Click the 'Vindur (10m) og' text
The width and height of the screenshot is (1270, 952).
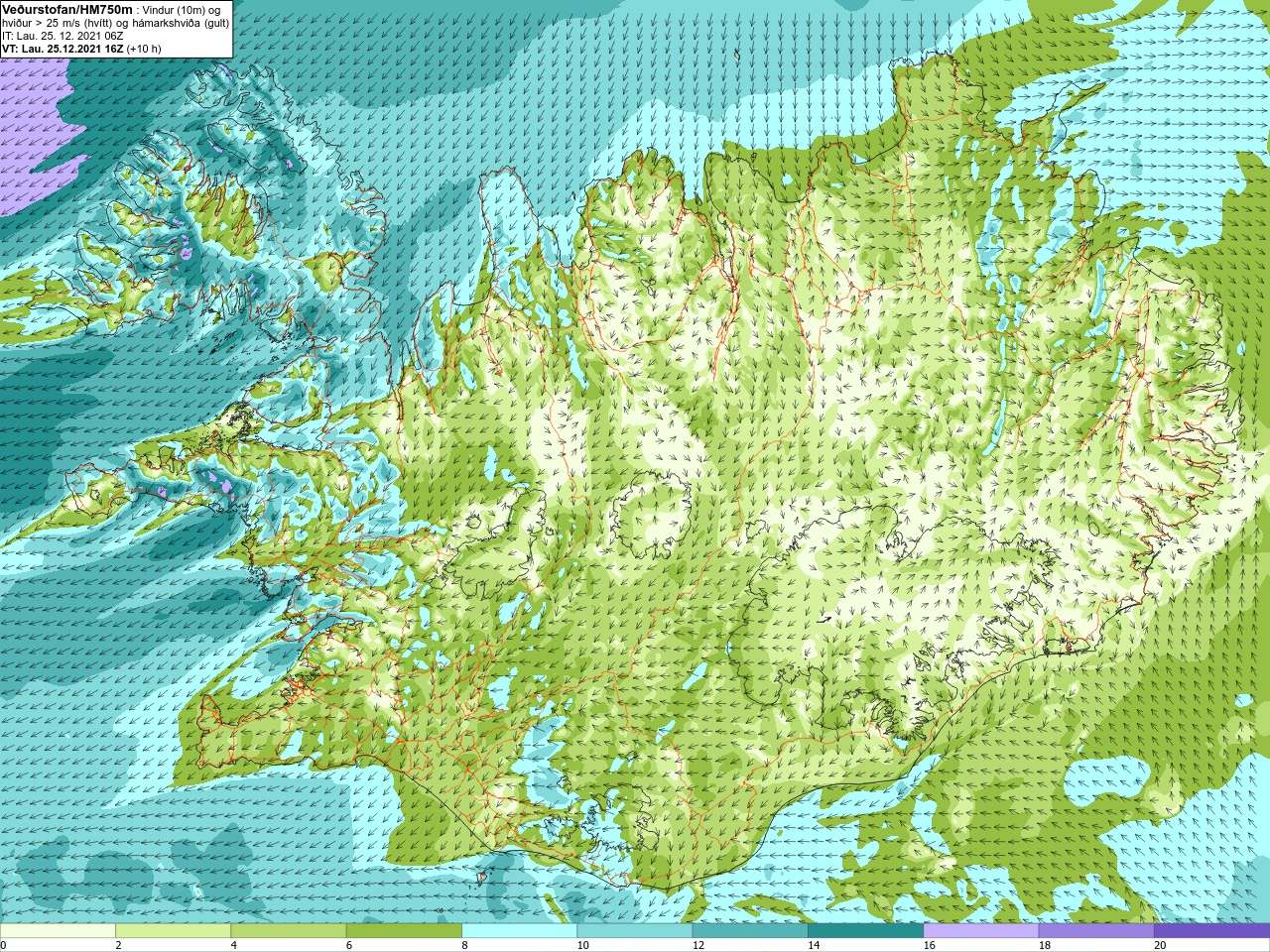pyautogui.click(x=182, y=10)
